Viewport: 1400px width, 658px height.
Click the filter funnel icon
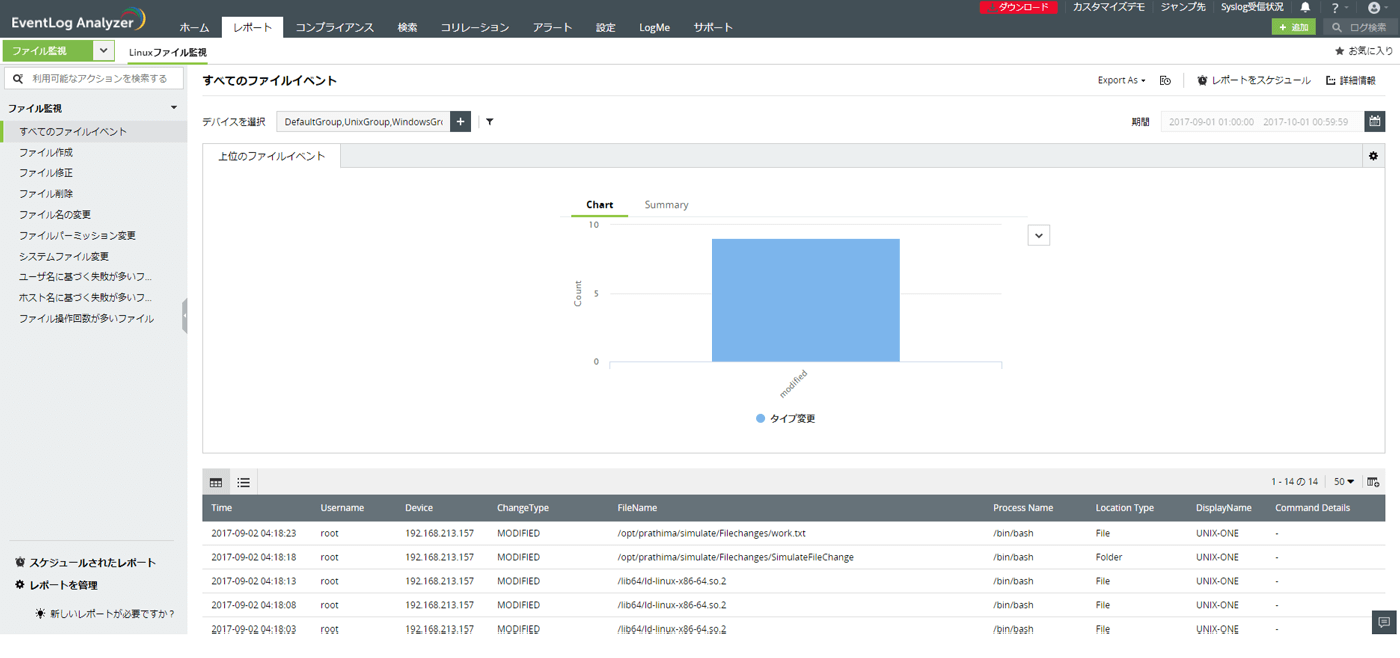tap(489, 122)
